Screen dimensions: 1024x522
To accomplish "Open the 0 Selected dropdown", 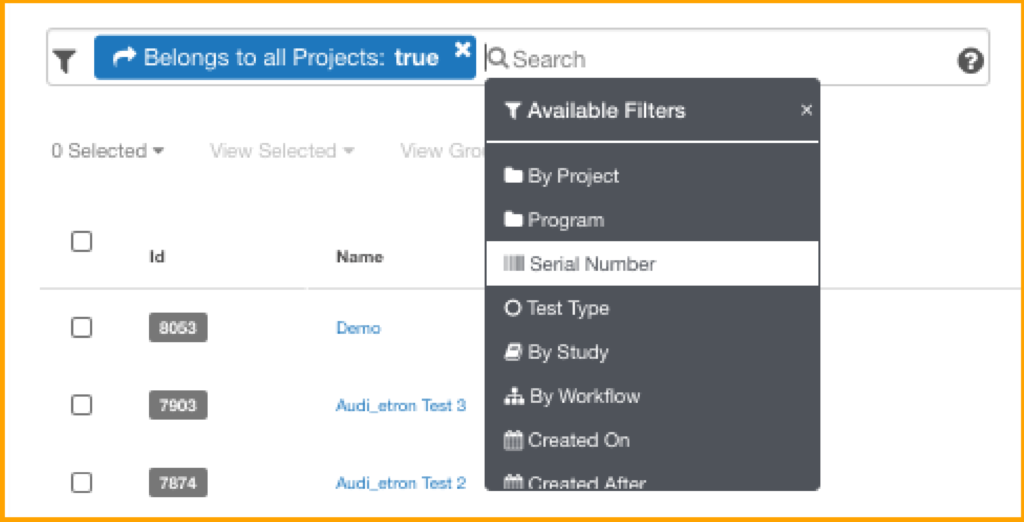I will pos(108,151).
